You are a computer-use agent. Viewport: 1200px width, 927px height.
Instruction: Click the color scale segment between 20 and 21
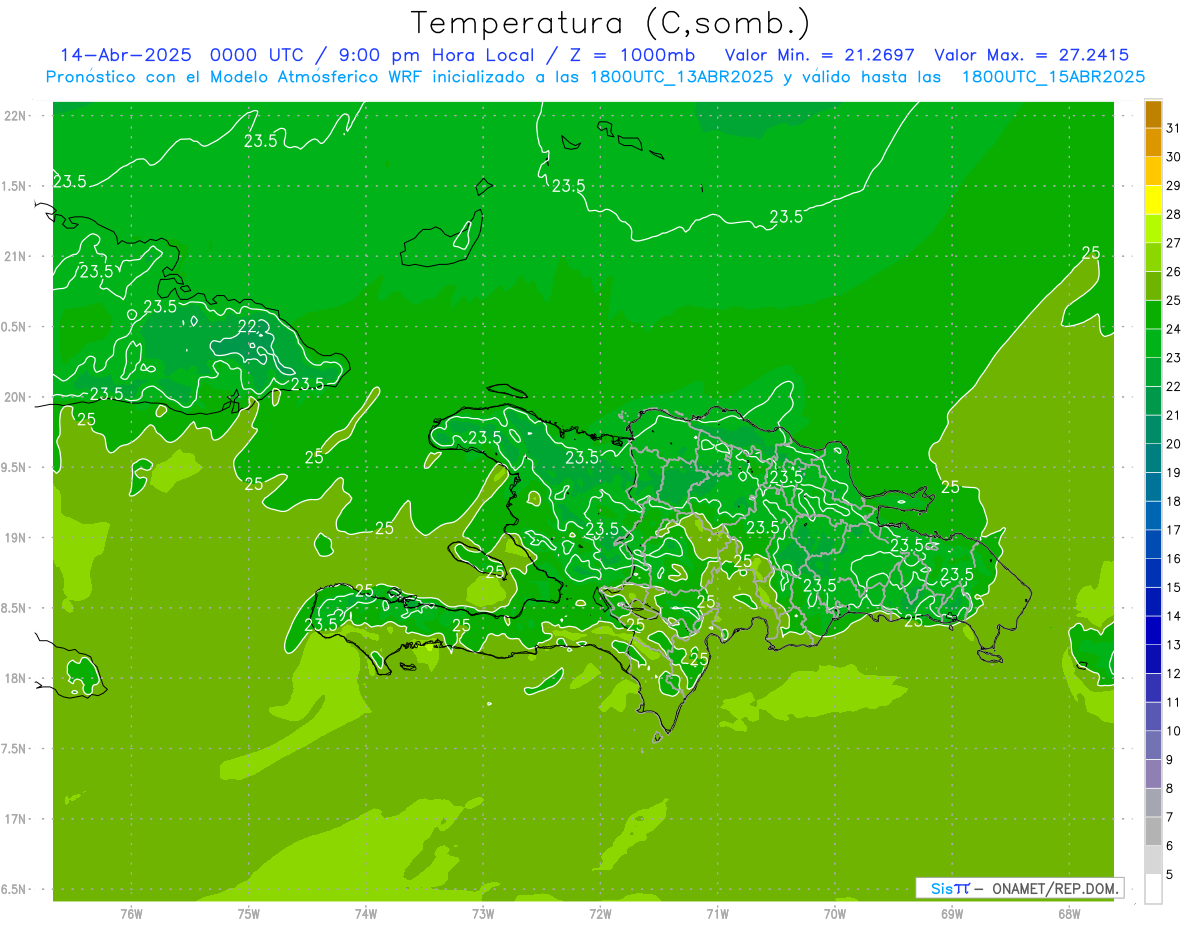(1153, 430)
